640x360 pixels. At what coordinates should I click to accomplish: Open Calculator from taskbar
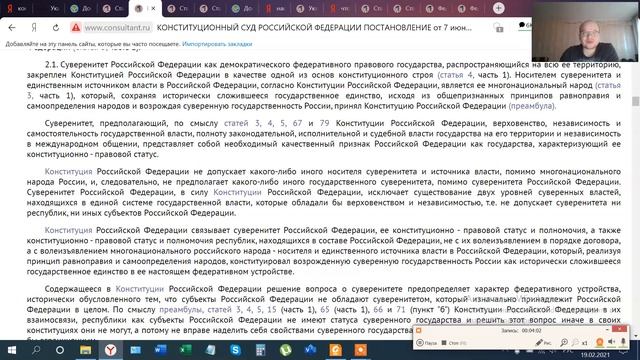pyautogui.click(x=260, y=350)
